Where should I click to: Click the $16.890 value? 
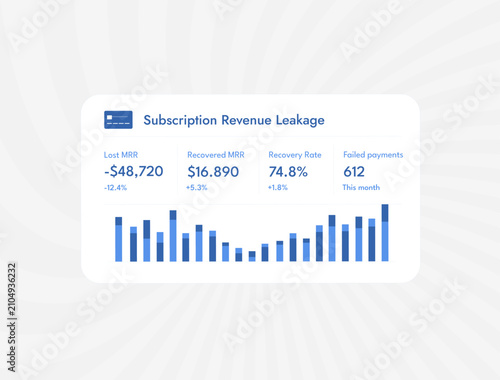(213, 172)
